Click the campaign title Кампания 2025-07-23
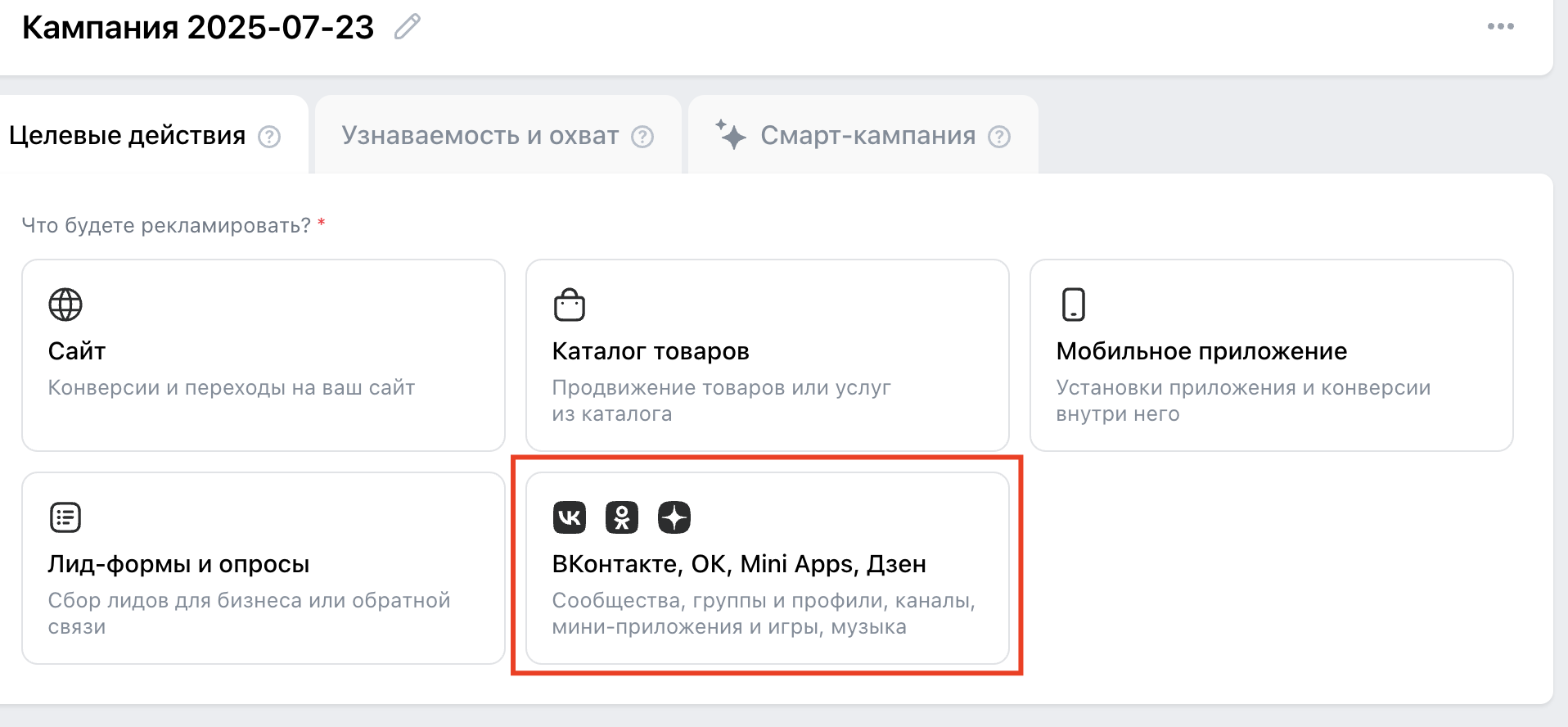The height and width of the screenshot is (727, 1568). tap(198, 28)
